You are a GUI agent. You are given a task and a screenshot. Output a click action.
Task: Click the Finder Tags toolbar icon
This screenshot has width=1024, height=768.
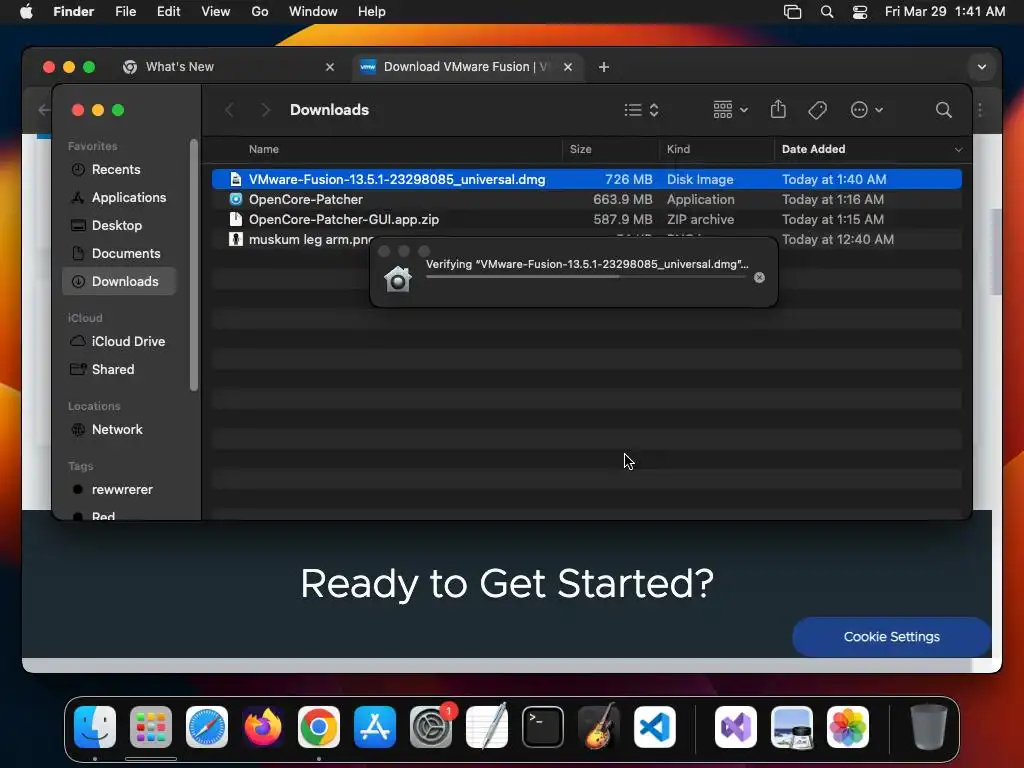(x=817, y=110)
